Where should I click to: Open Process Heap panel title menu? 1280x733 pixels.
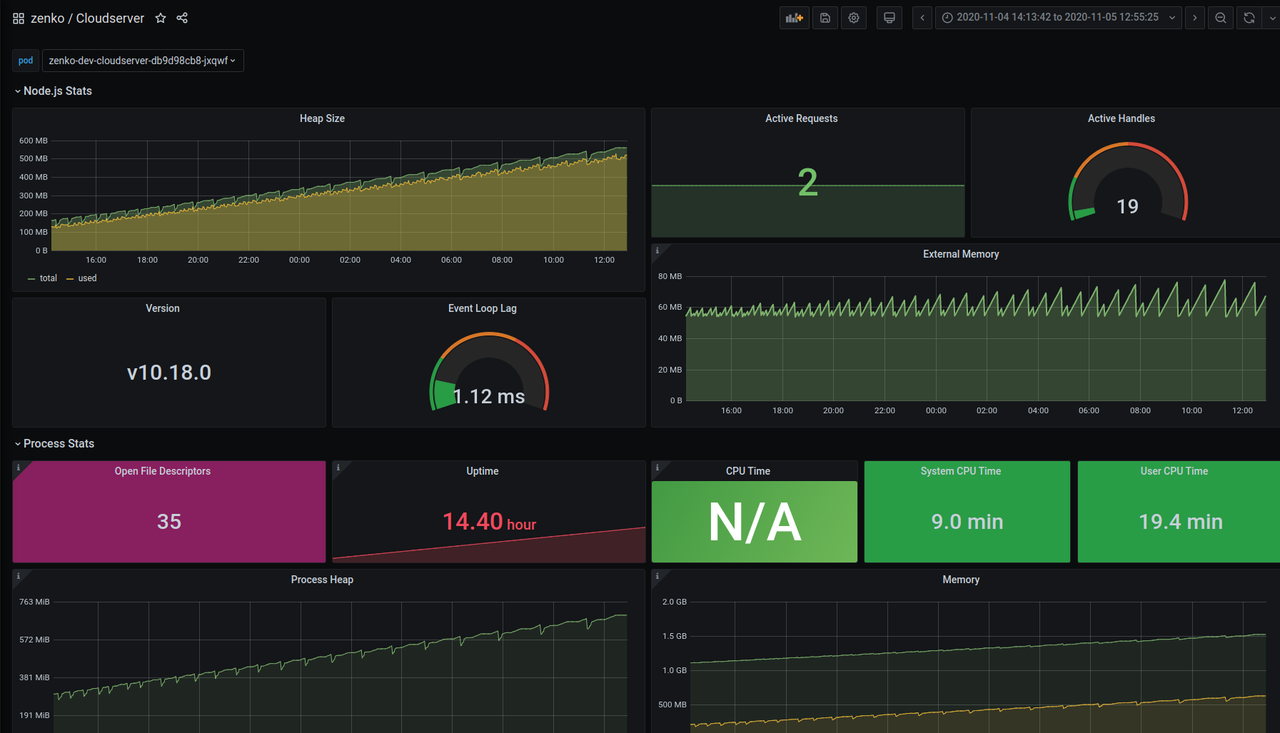pyautogui.click(x=322, y=580)
